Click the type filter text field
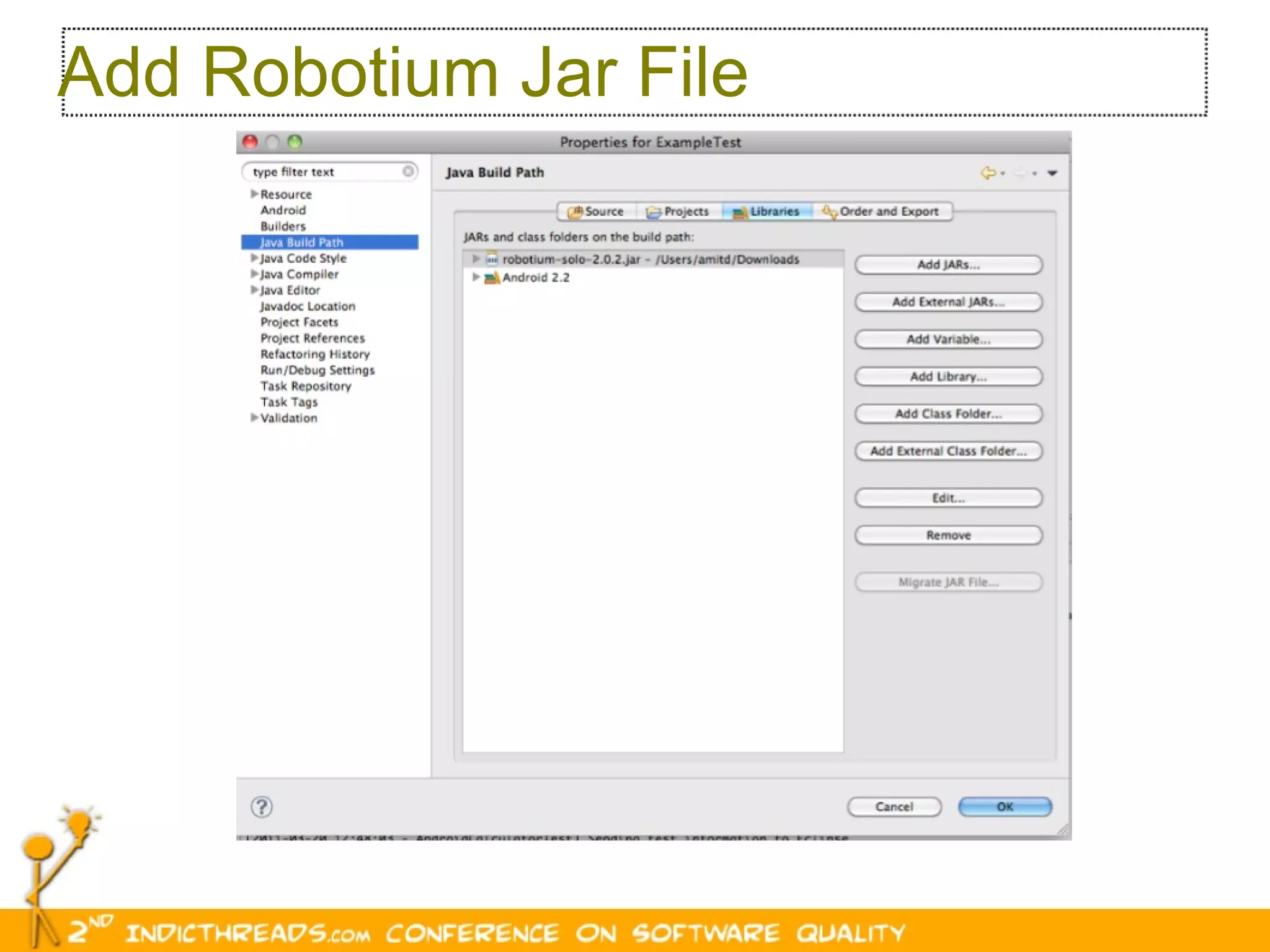Screen dimensions: 1270x952 click(x=329, y=172)
